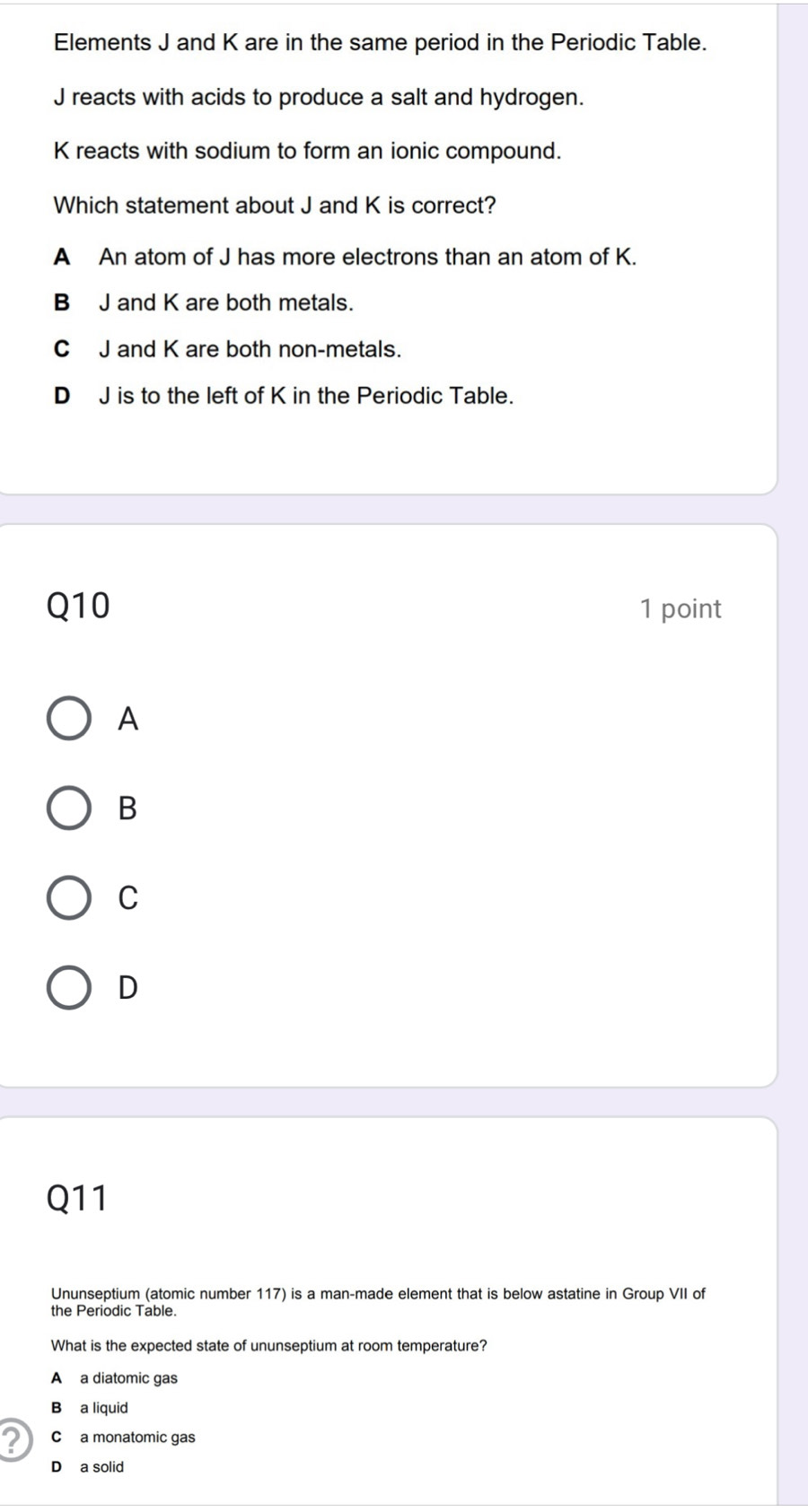Click the 'Elements J and K' question text
The image size is (808, 1512).
[x=380, y=43]
